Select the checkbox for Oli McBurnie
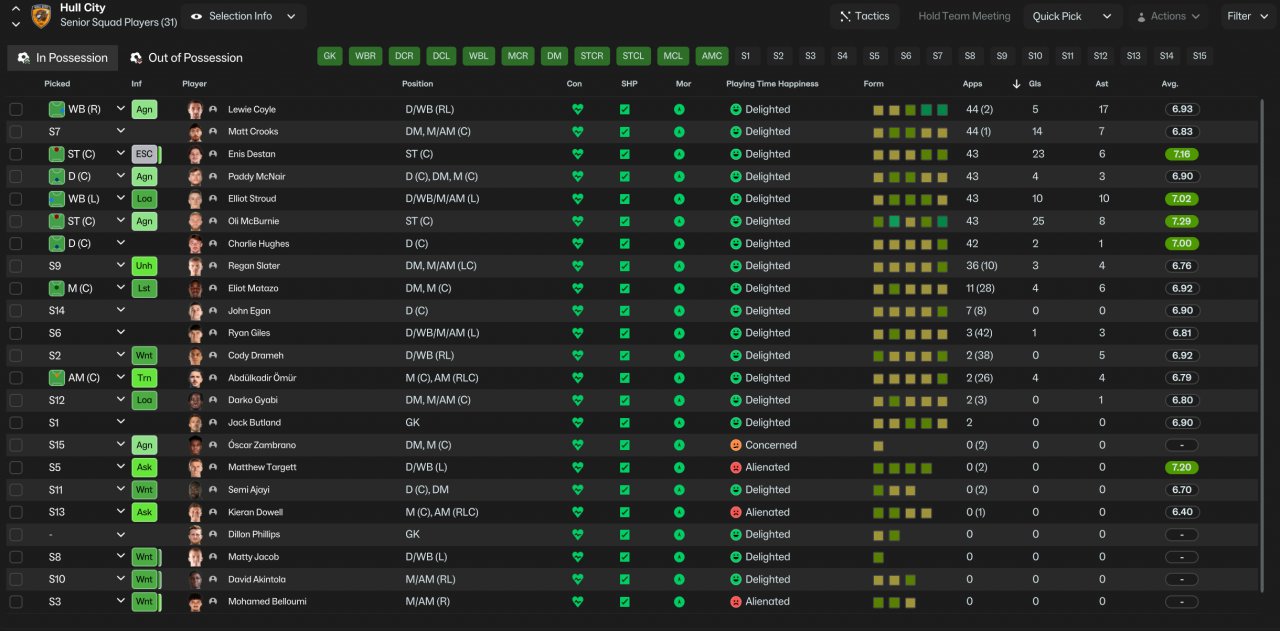The image size is (1280, 631). click(x=16, y=221)
